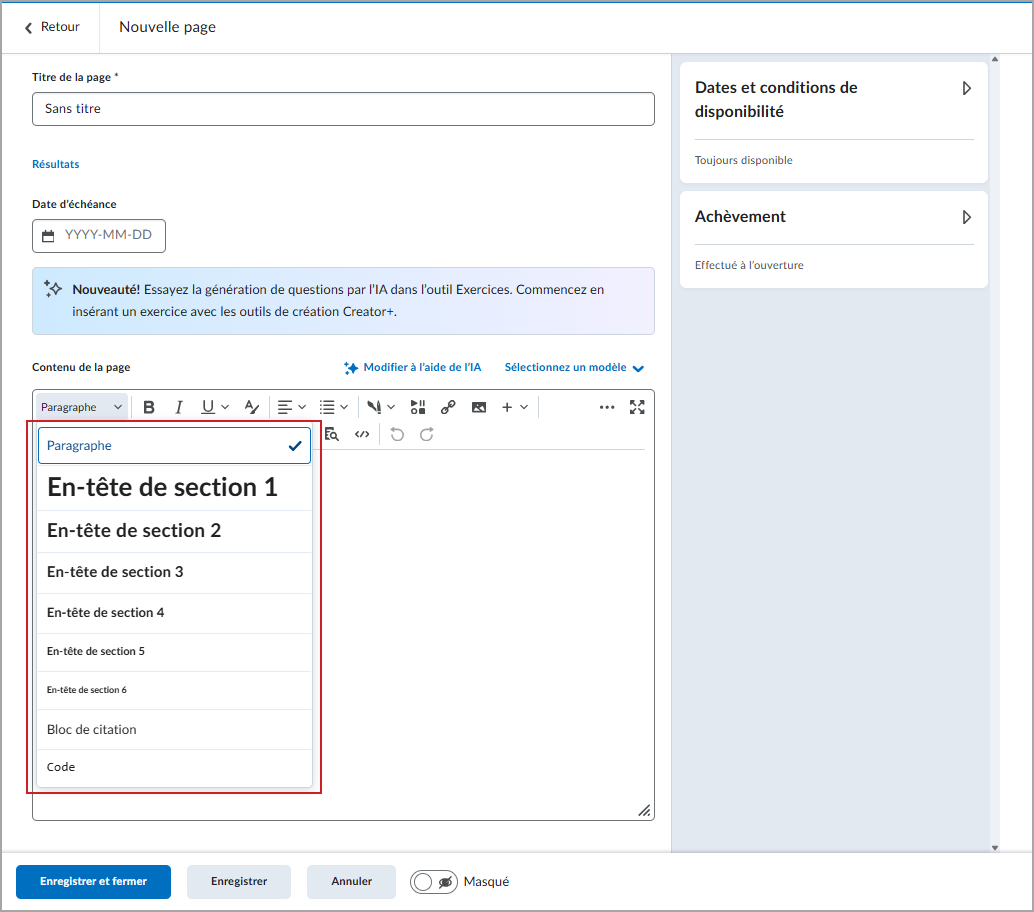Click the Annuler button

click(x=351, y=882)
